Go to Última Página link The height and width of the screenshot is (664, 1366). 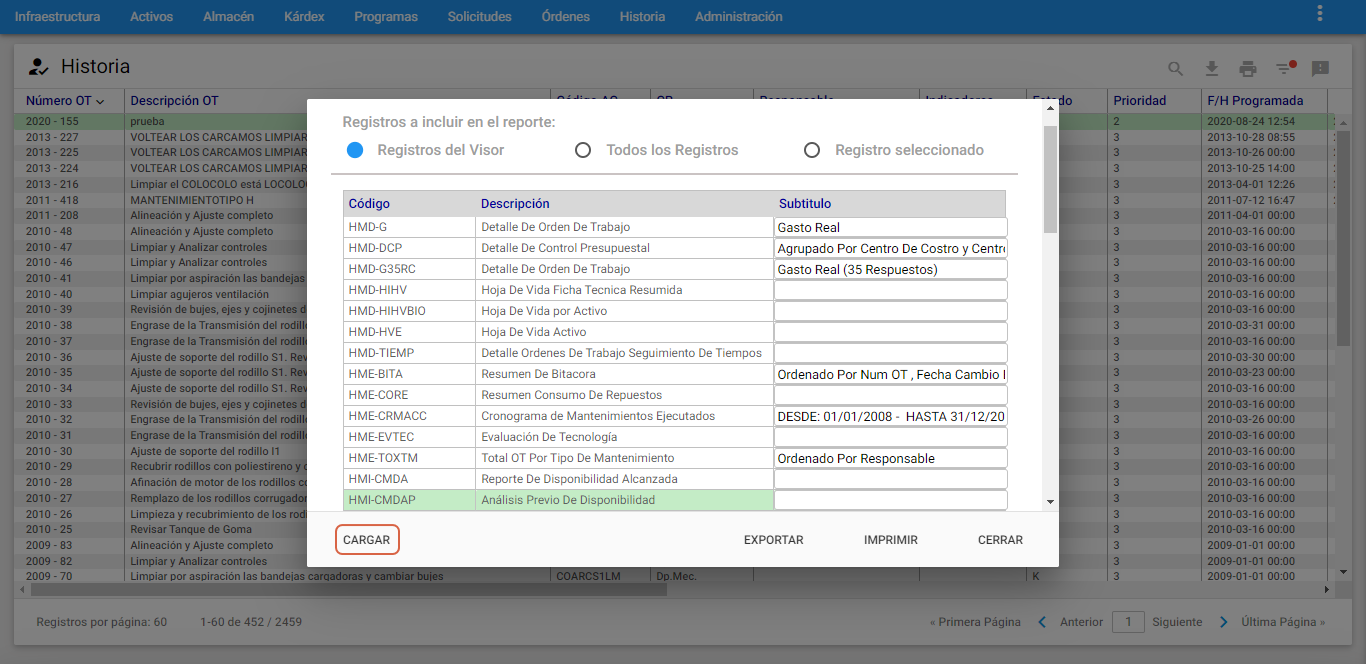1283,622
